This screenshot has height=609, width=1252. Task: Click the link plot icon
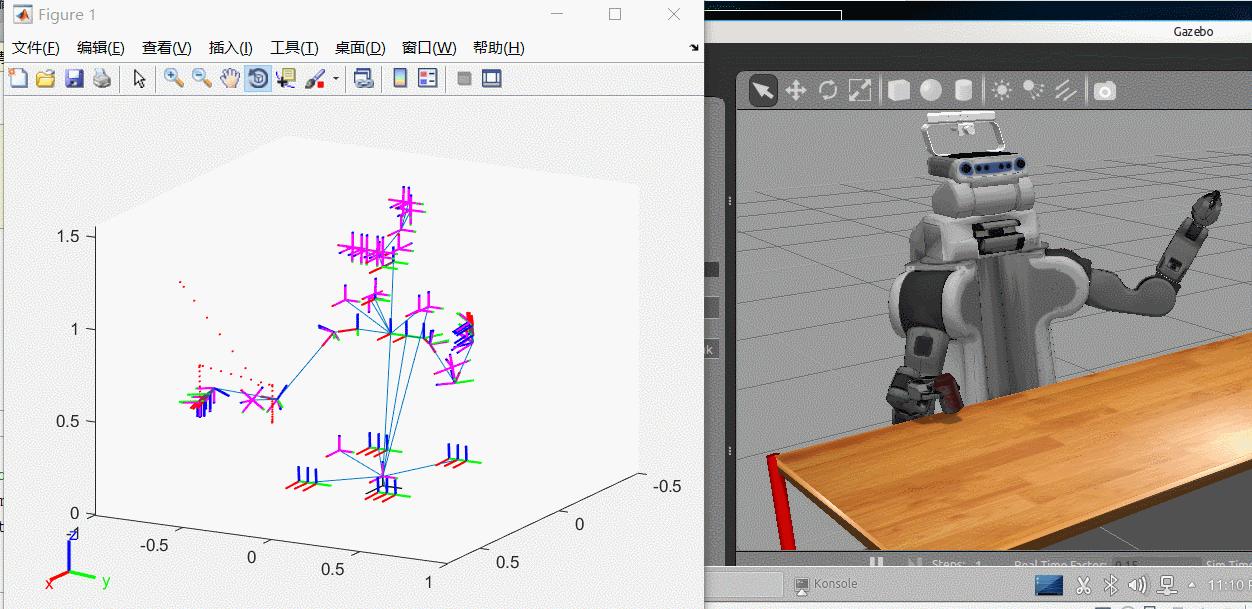pyautogui.click(x=363, y=78)
